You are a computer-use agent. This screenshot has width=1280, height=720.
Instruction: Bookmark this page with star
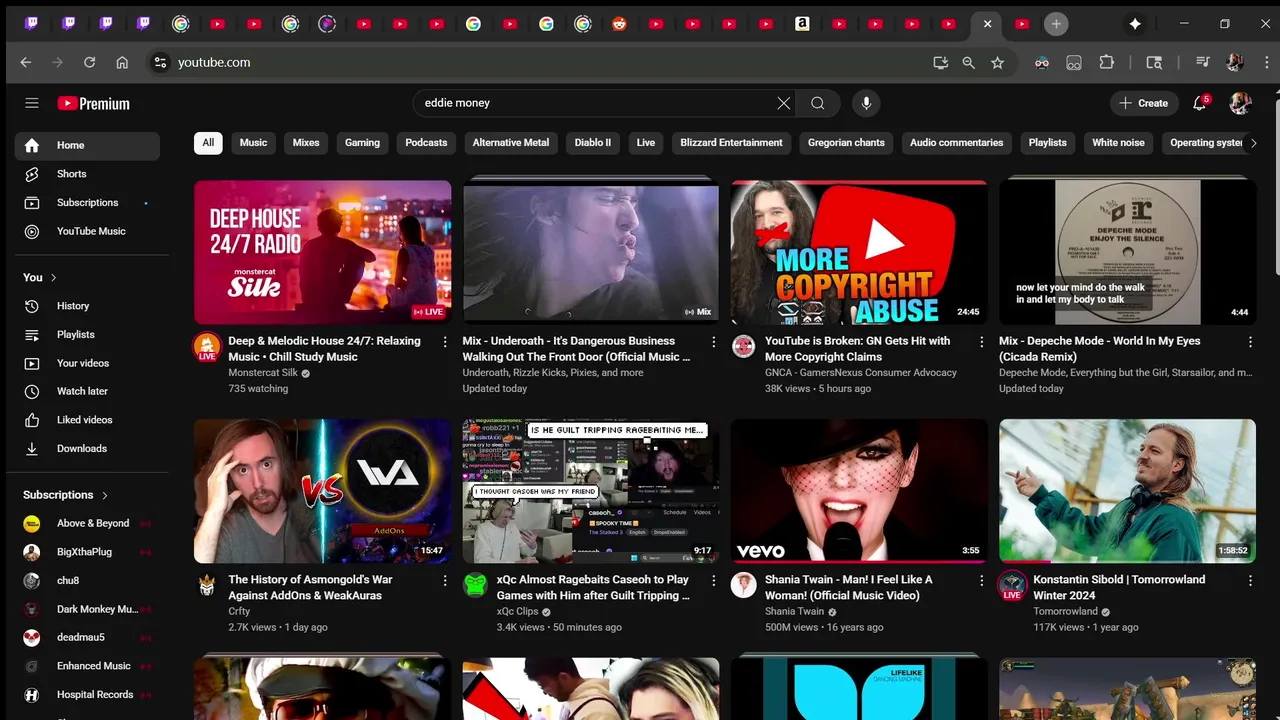click(x=997, y=62)
